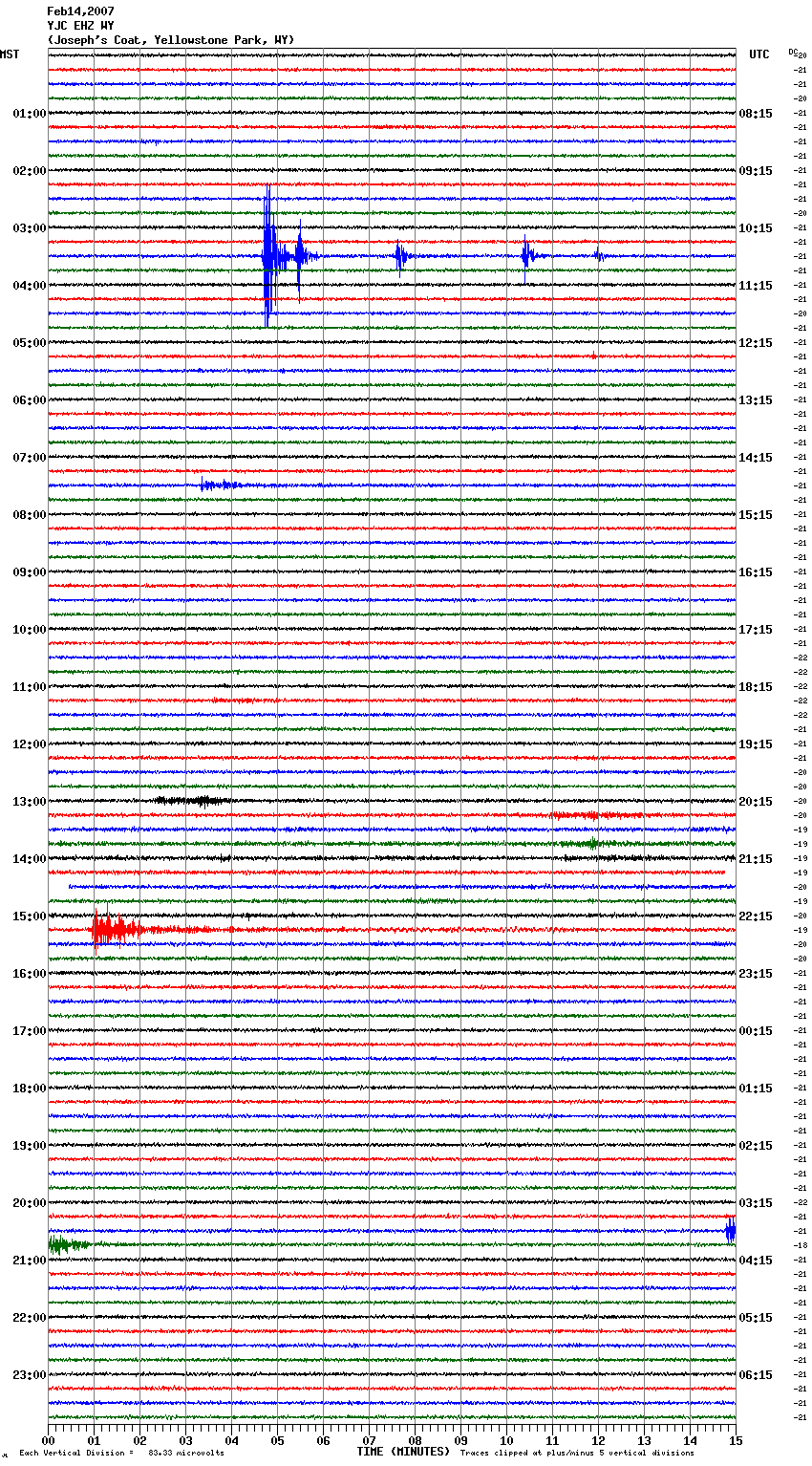Click the 16:15 UTC time label

[756, 572]
